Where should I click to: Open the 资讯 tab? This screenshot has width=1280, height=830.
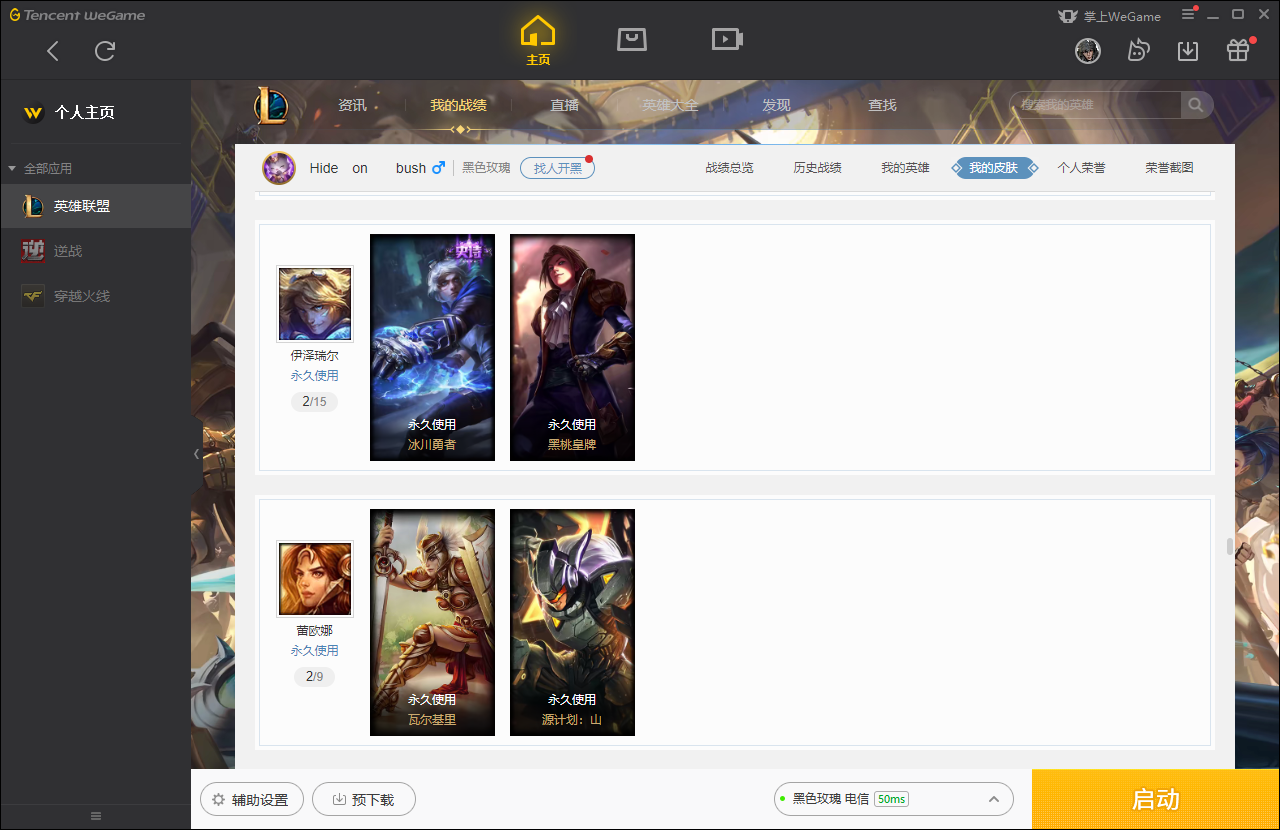(352, 105)
